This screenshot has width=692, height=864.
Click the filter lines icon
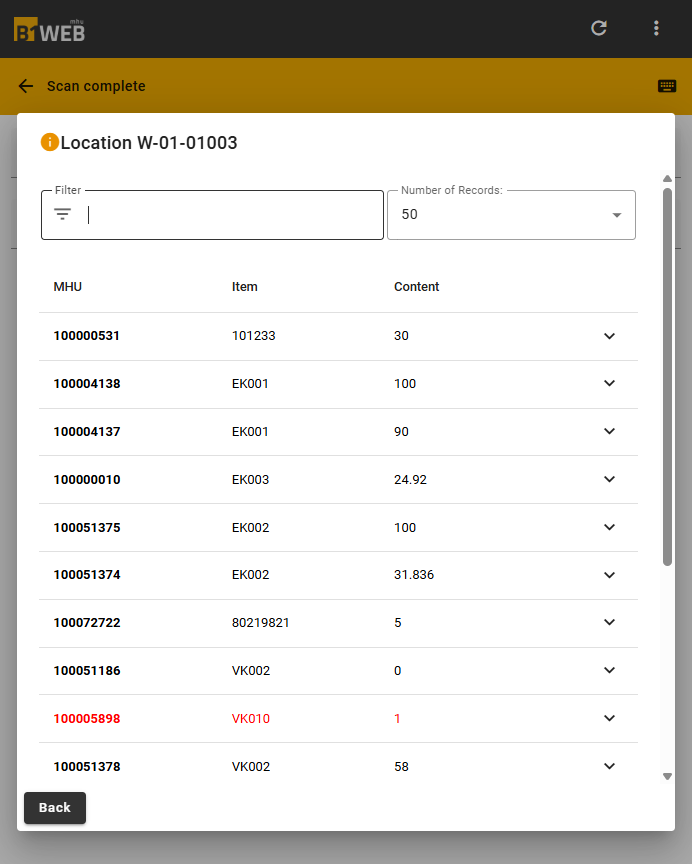click(62, 214)
